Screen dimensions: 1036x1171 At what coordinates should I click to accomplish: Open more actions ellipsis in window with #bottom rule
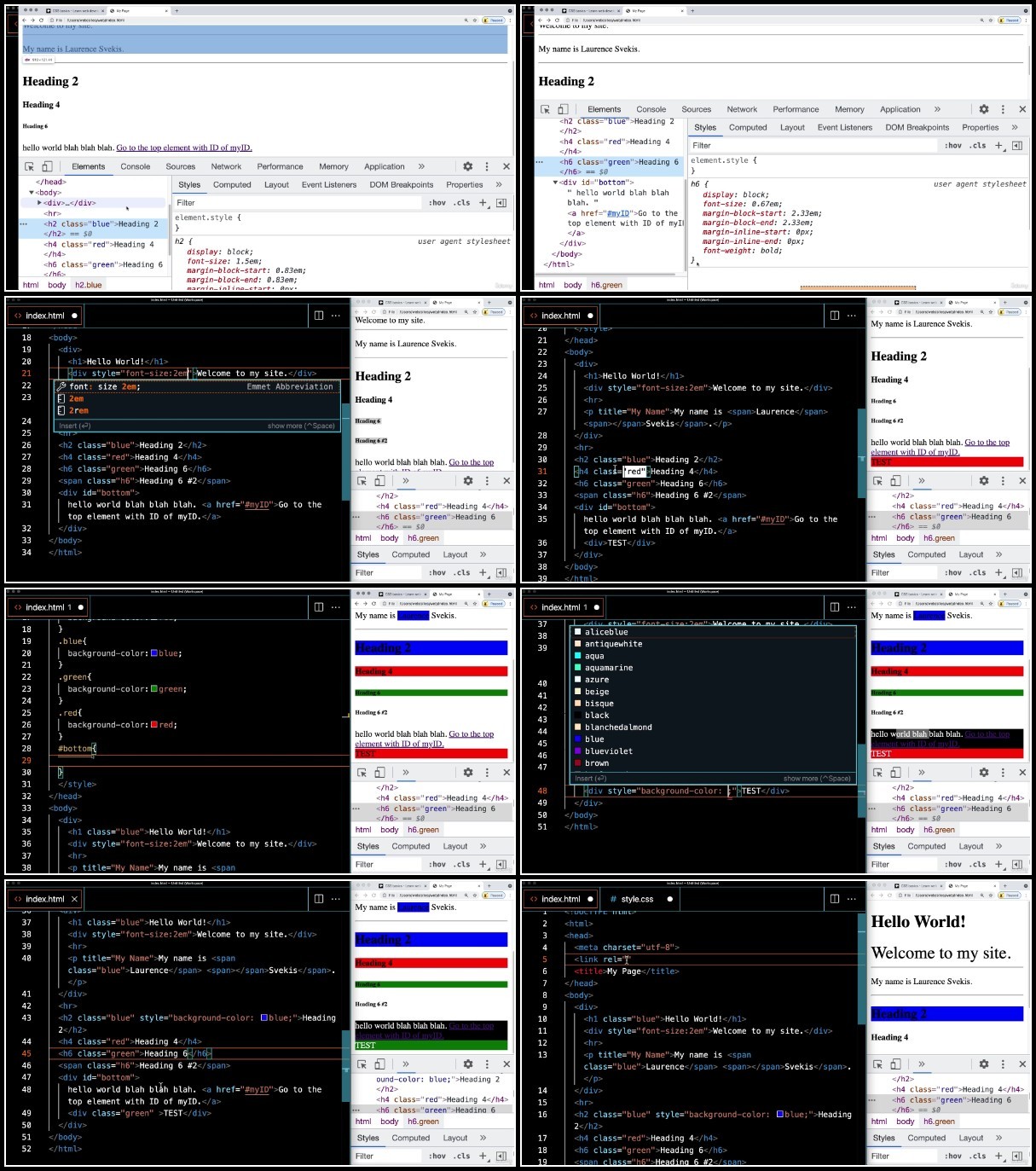coord(336,607)
